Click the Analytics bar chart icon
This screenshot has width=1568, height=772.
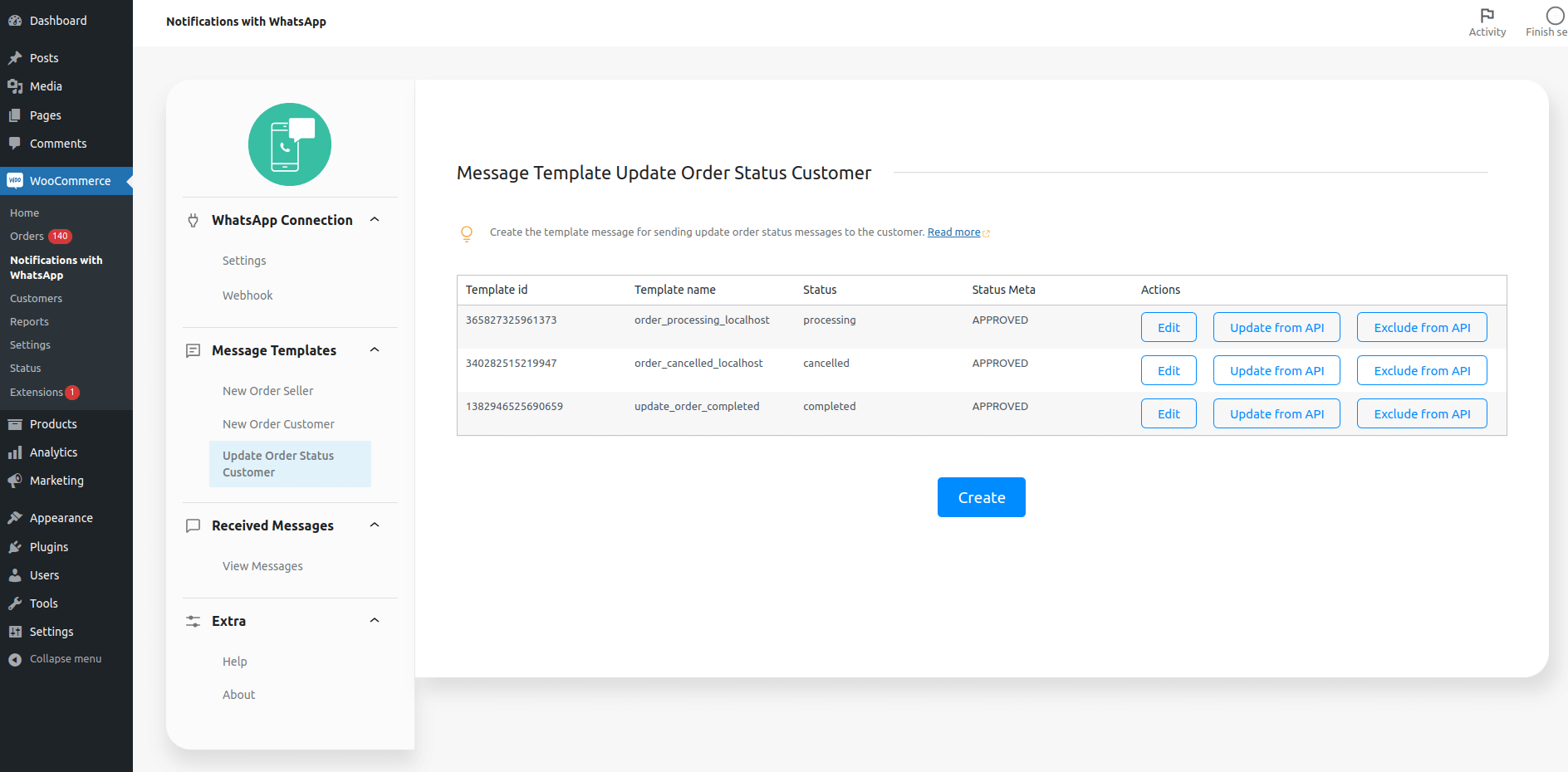tap(15, 452)
